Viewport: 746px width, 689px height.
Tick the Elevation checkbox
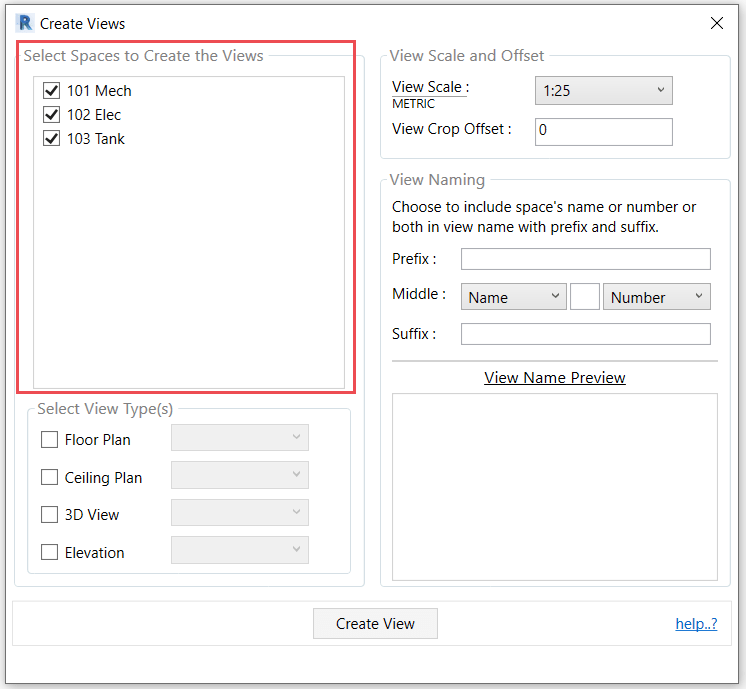point(49,552)
